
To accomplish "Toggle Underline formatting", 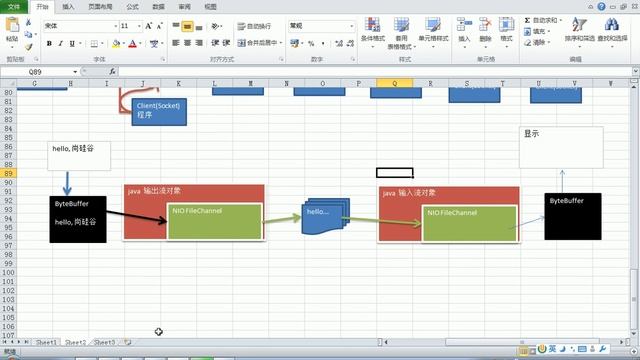I will tap(72, 43).
